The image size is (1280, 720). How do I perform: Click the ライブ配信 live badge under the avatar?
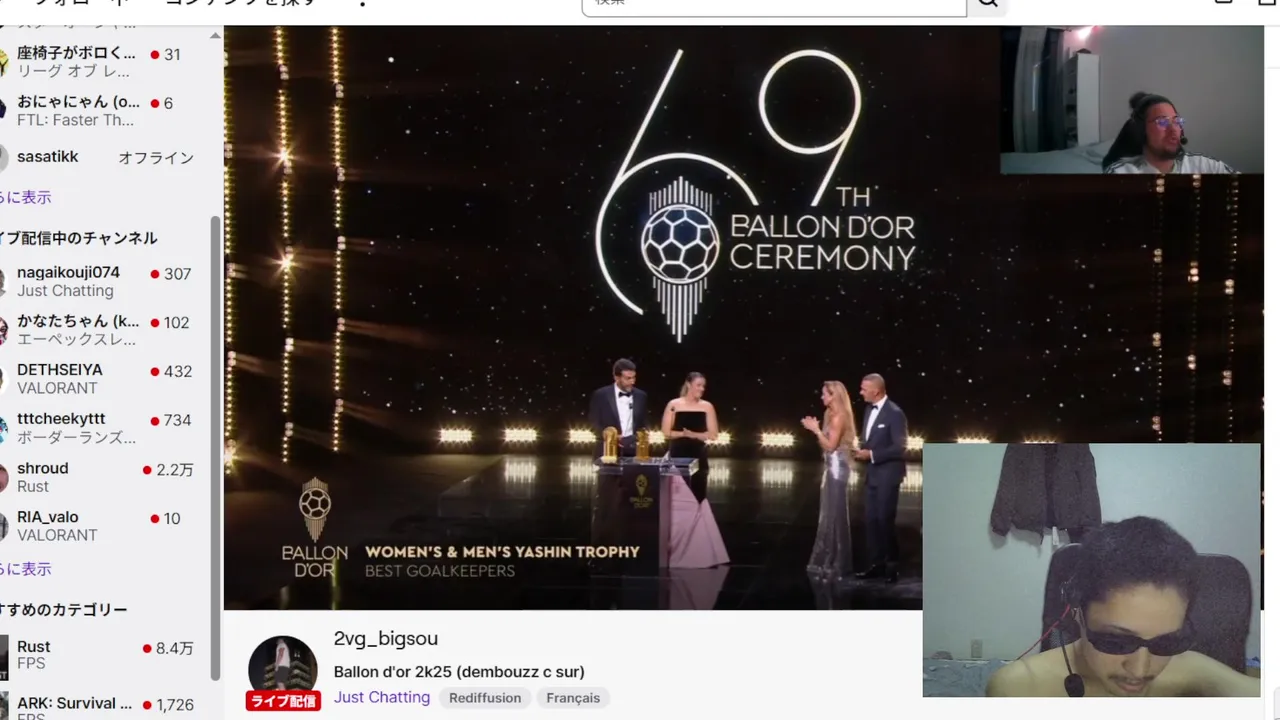click(283, 701)
